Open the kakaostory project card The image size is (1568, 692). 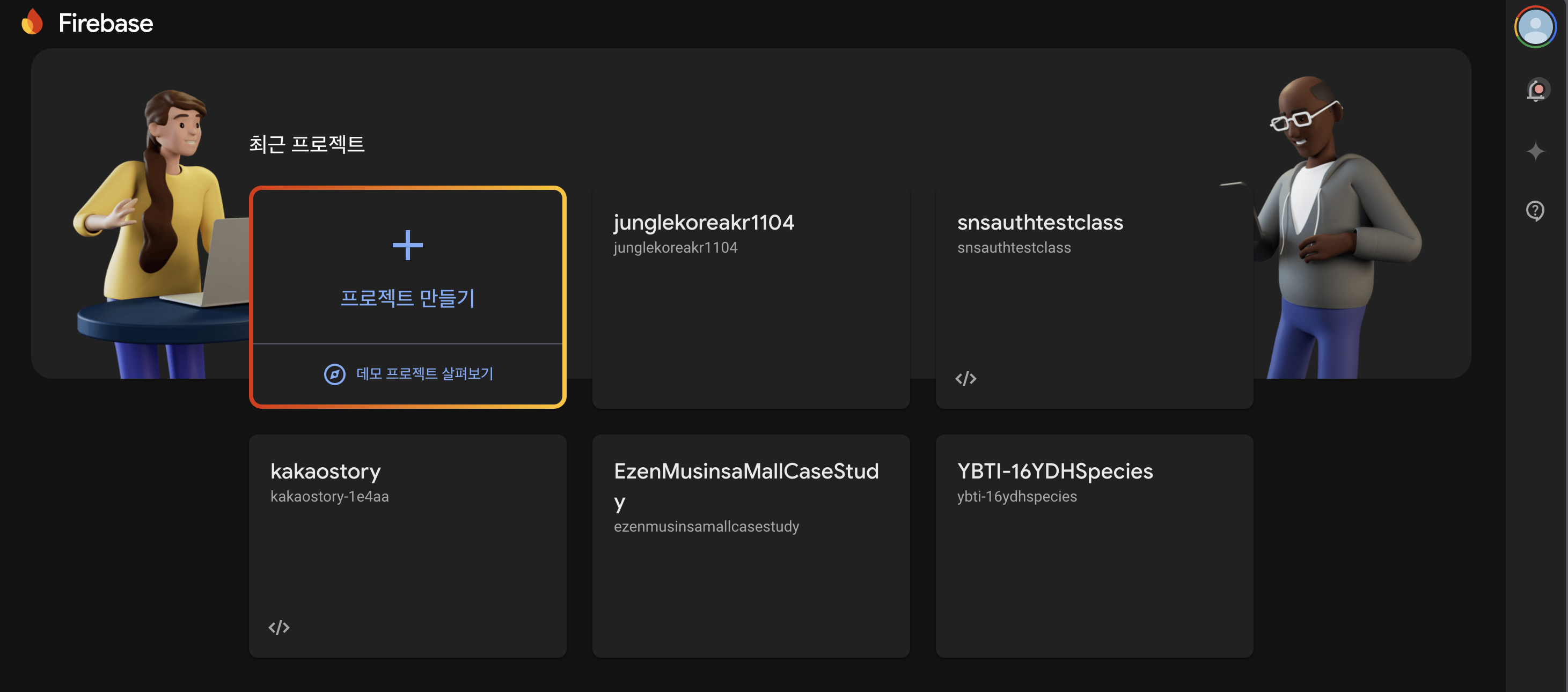pos(407,546)
